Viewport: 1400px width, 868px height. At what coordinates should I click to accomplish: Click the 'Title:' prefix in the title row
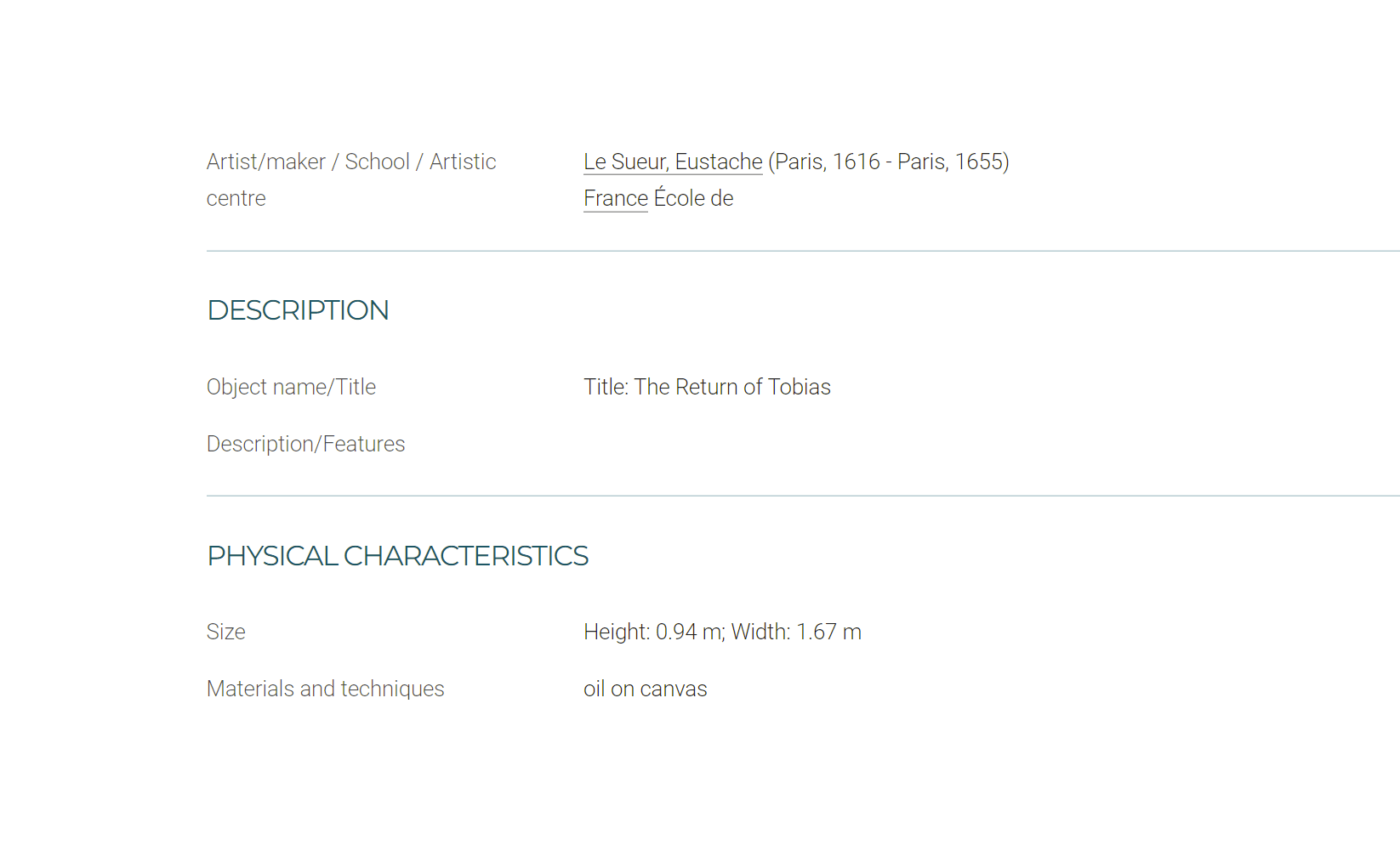point(606,387)
